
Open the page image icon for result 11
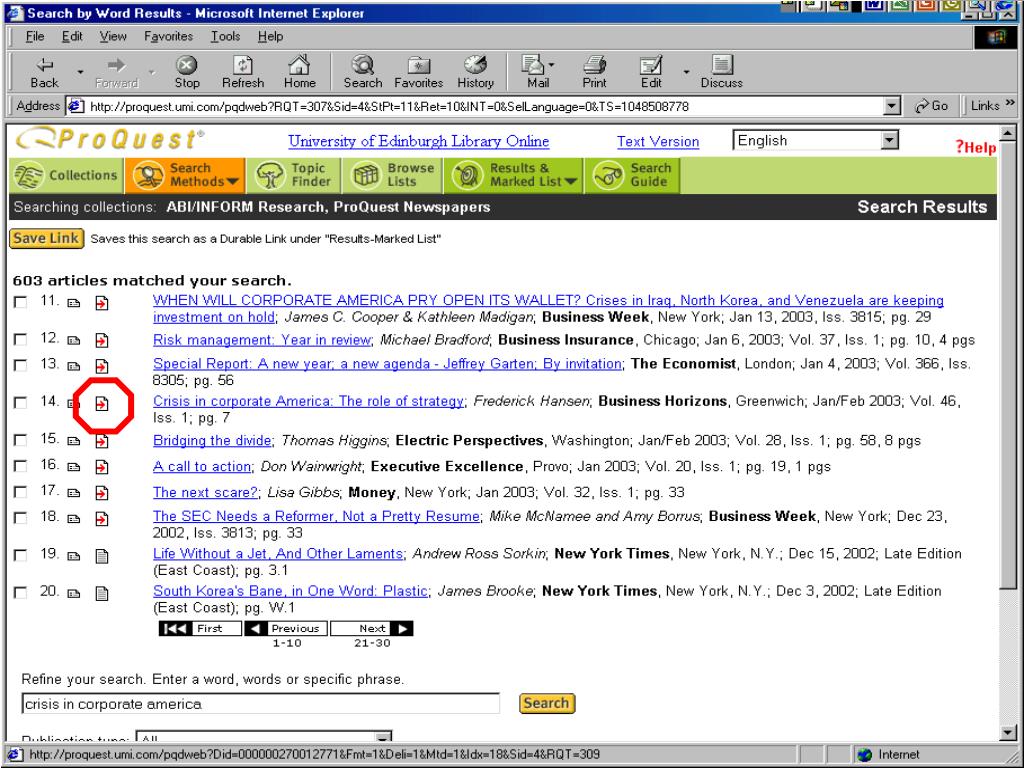point(102,303)
